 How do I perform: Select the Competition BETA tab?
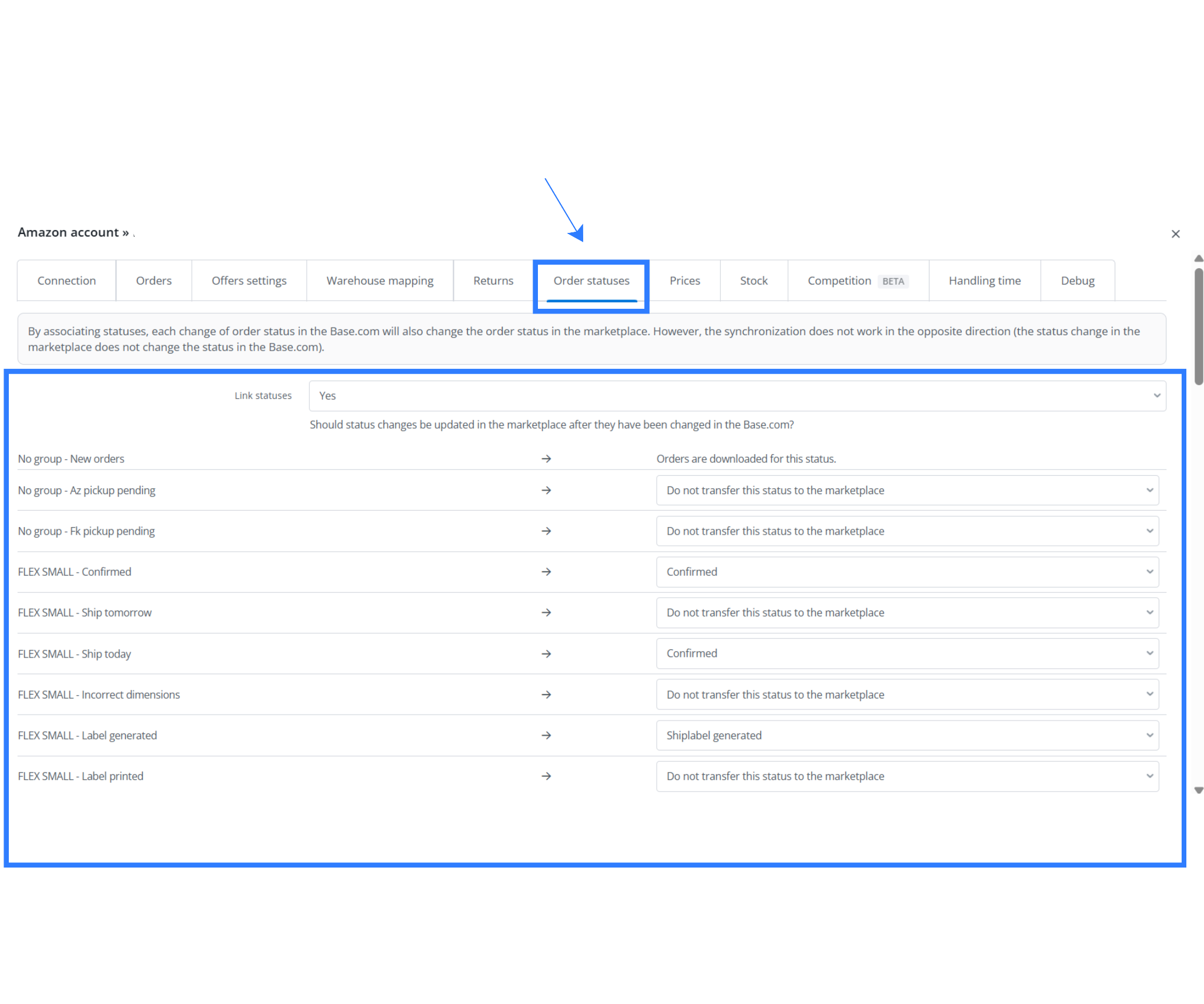[x=857, y=281]
